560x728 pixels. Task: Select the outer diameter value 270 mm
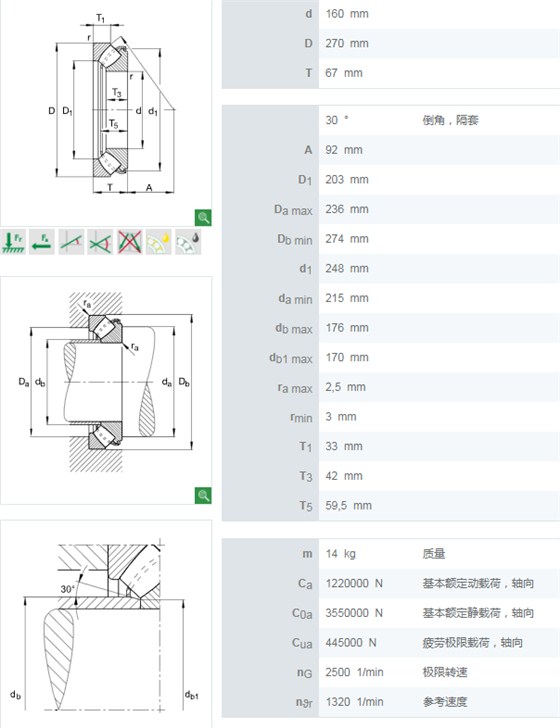click(347, 44)
